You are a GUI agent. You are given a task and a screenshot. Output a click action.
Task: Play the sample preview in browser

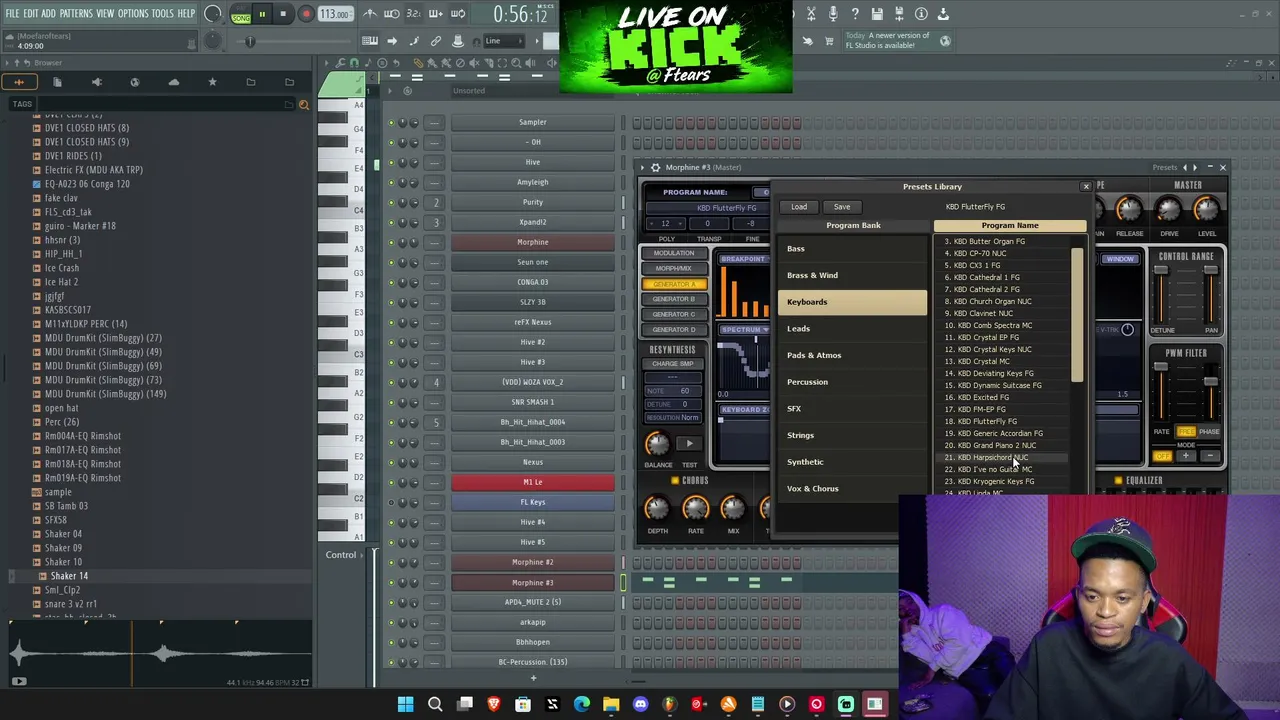(x=18, y=681)
